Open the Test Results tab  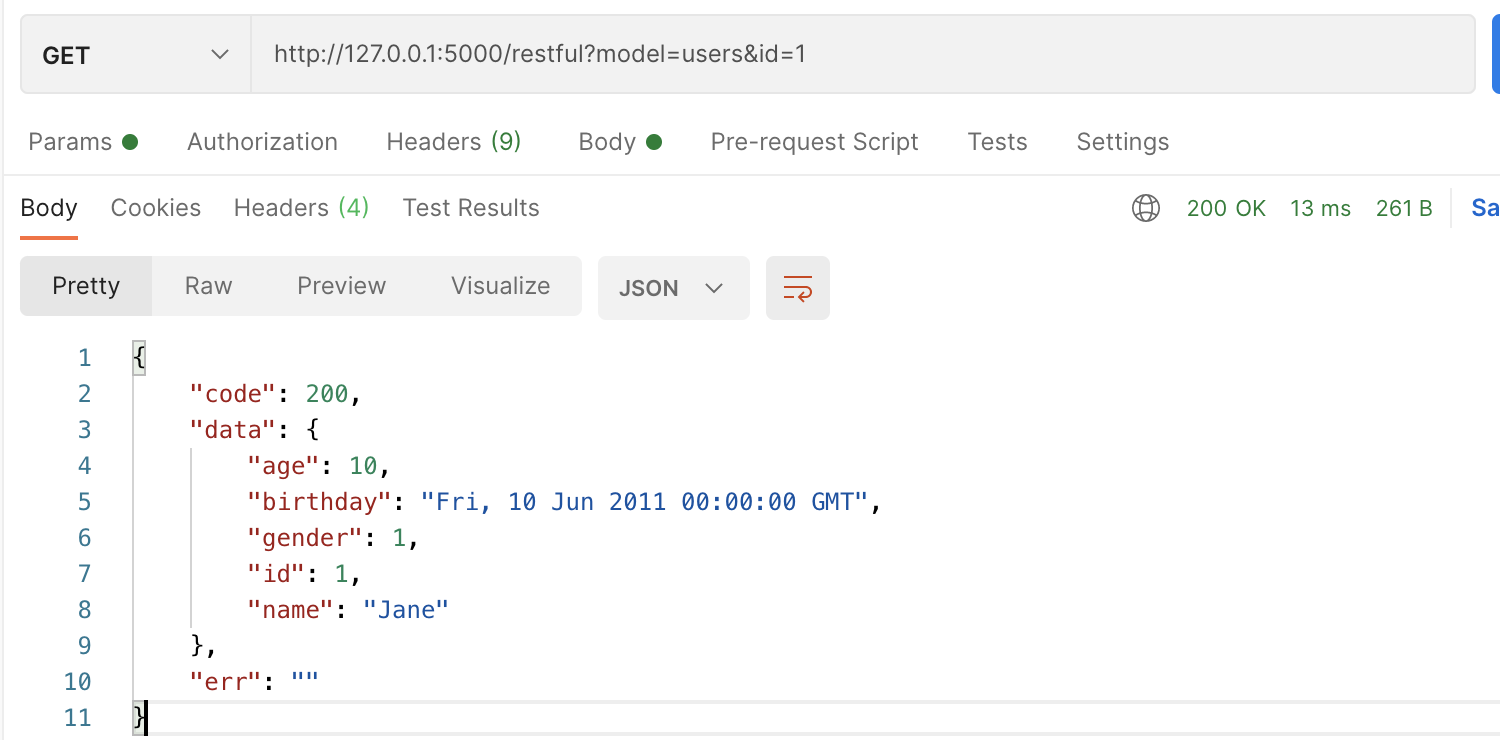pyautogui.click(x=471, y=208)
